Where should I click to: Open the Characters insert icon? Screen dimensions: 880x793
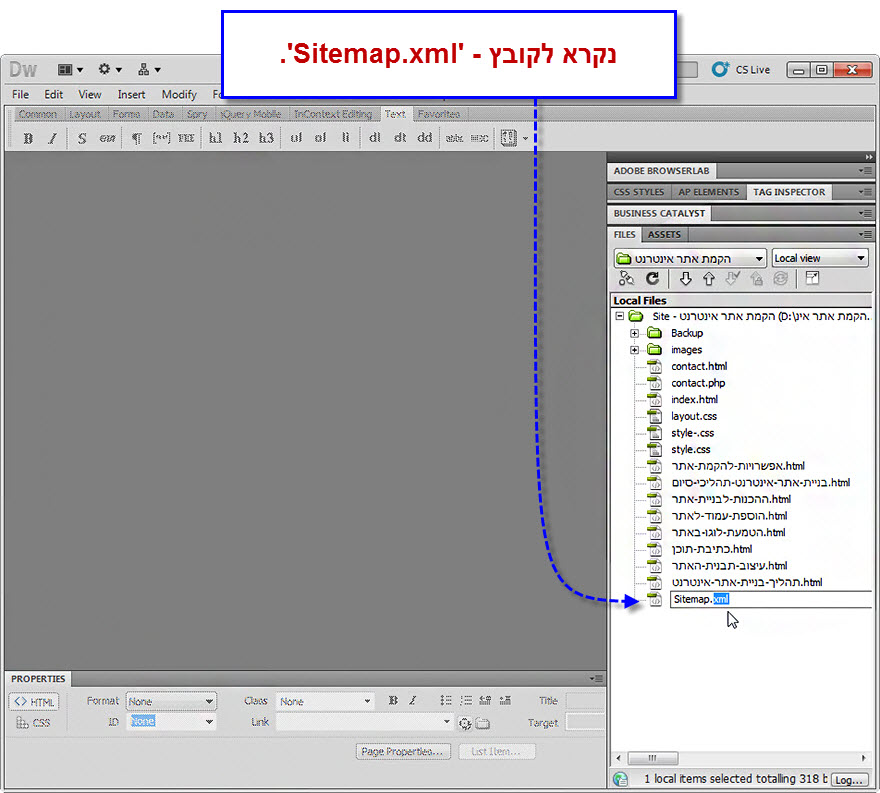pyautogui.click(x=508, y=138)
